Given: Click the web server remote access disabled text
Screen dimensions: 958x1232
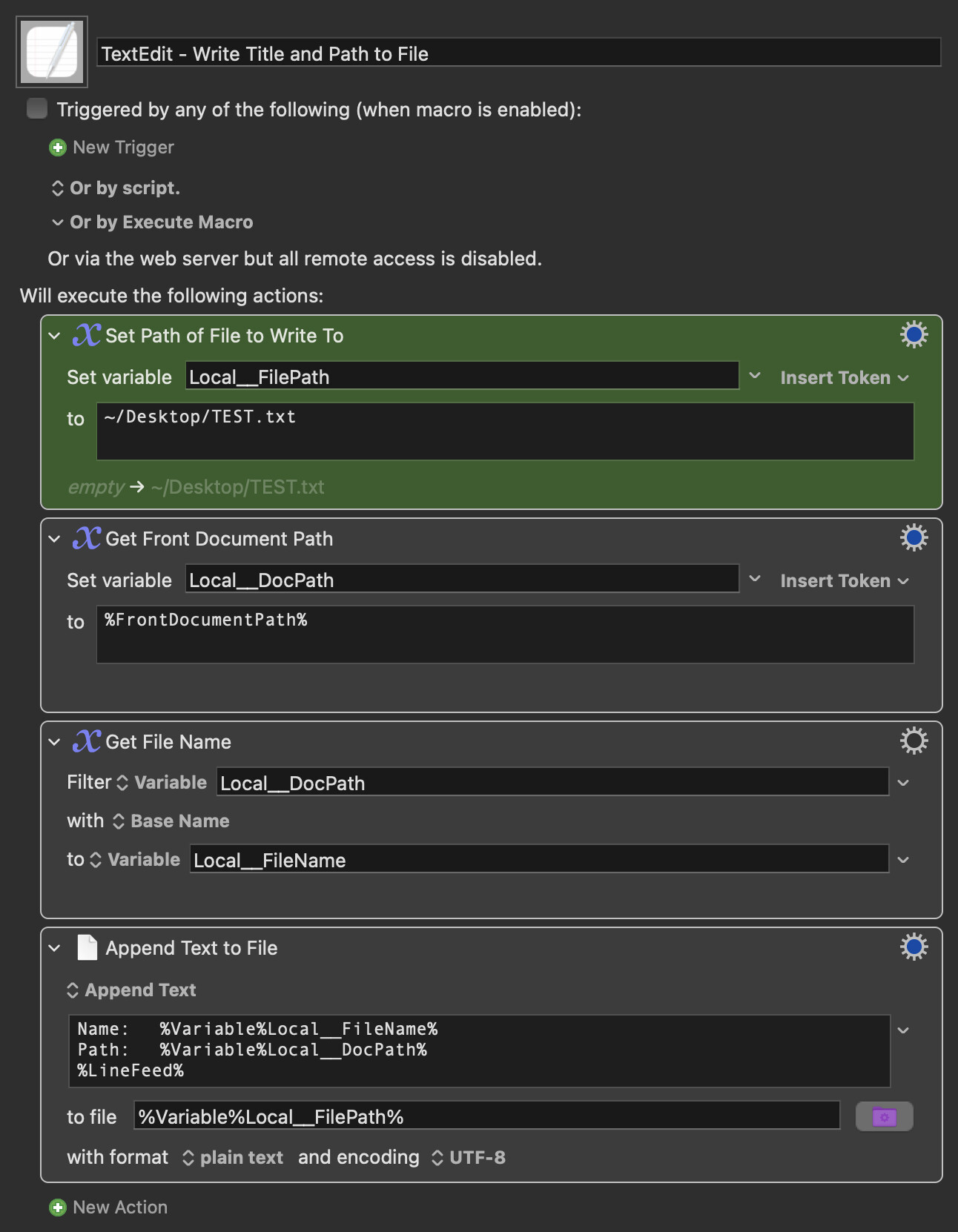Looking at the screenshot, I should [x=295, y=259].
